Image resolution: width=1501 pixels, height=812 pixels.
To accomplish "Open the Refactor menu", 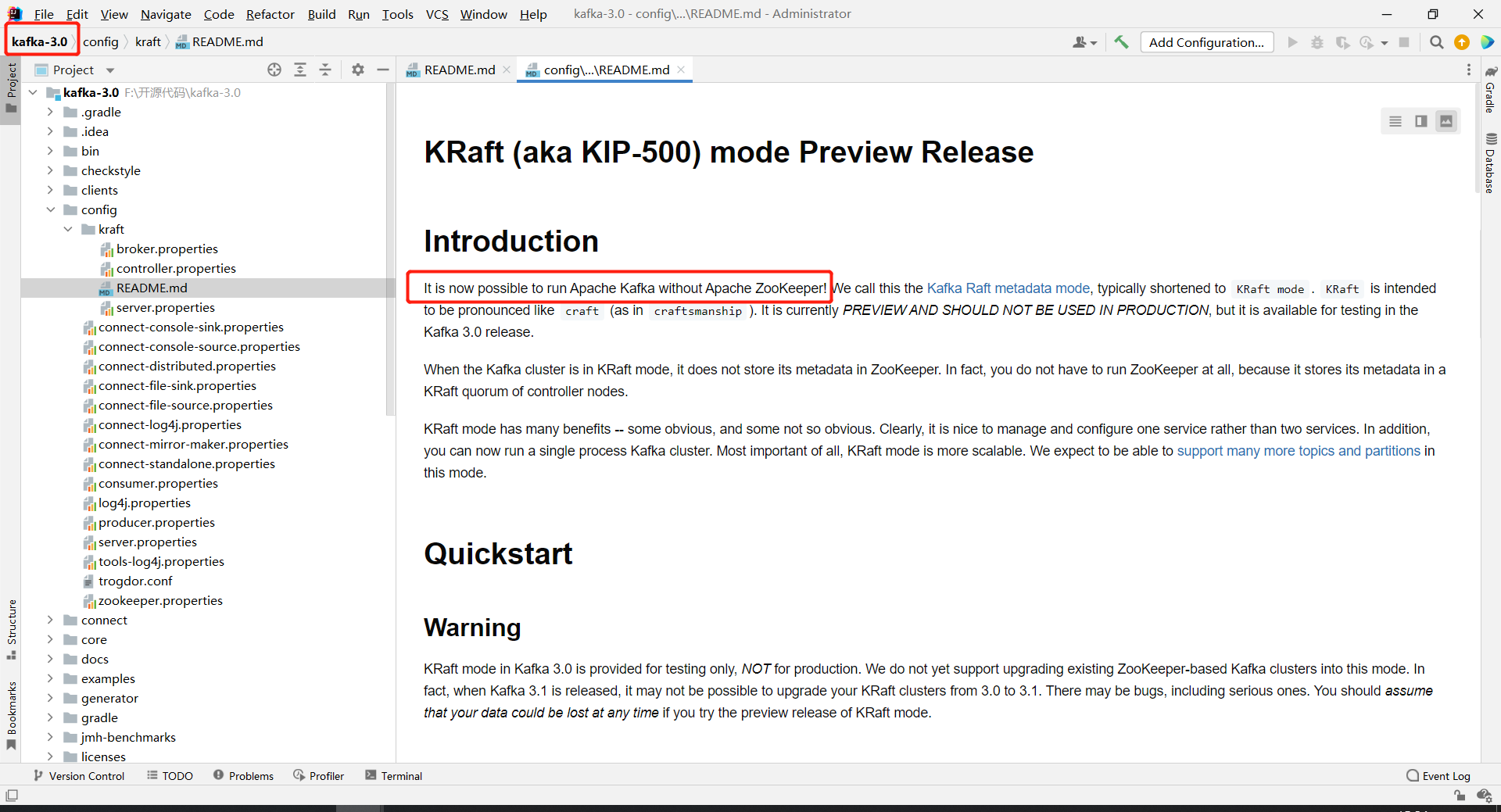I will point(270,14).
